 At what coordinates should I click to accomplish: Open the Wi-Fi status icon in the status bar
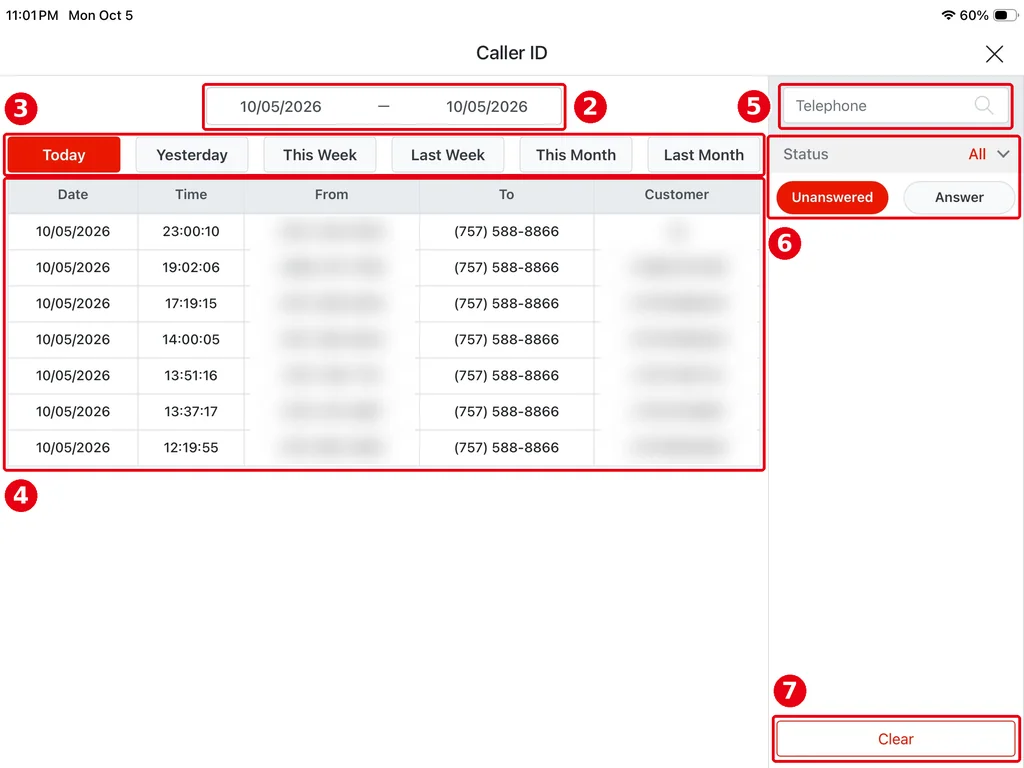(948, 15)
